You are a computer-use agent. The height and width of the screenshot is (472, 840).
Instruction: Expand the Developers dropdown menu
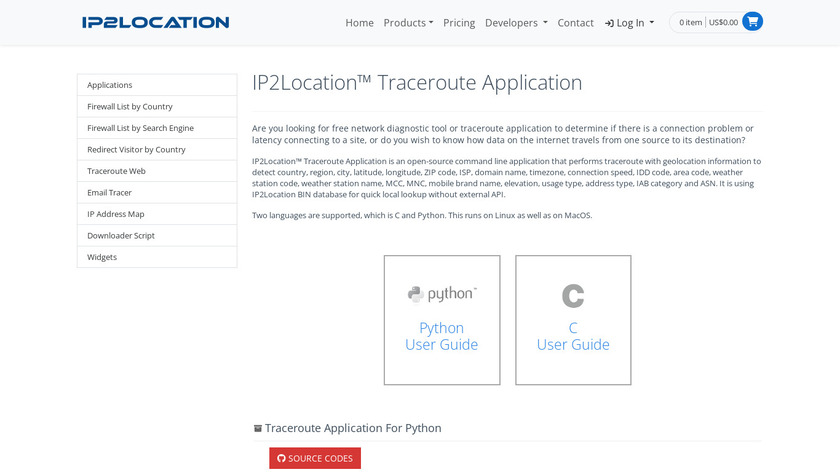pyautogui.click(x=516, y=23)
